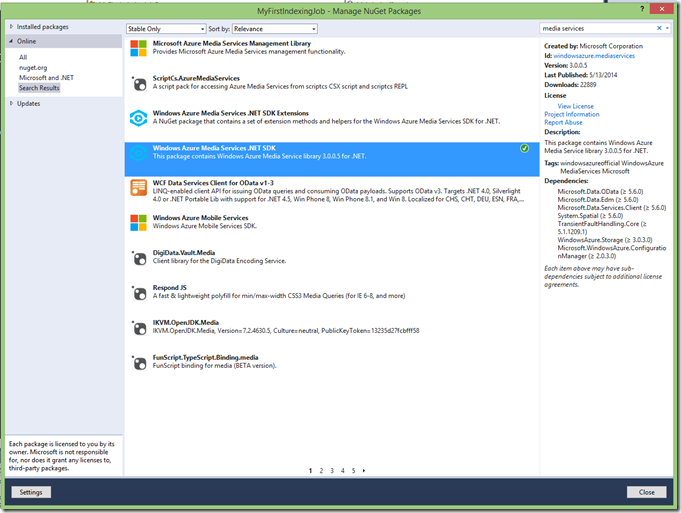This screenshot has height=513, width=681.
Task: Click the media services search box
Action: point(598,29)
